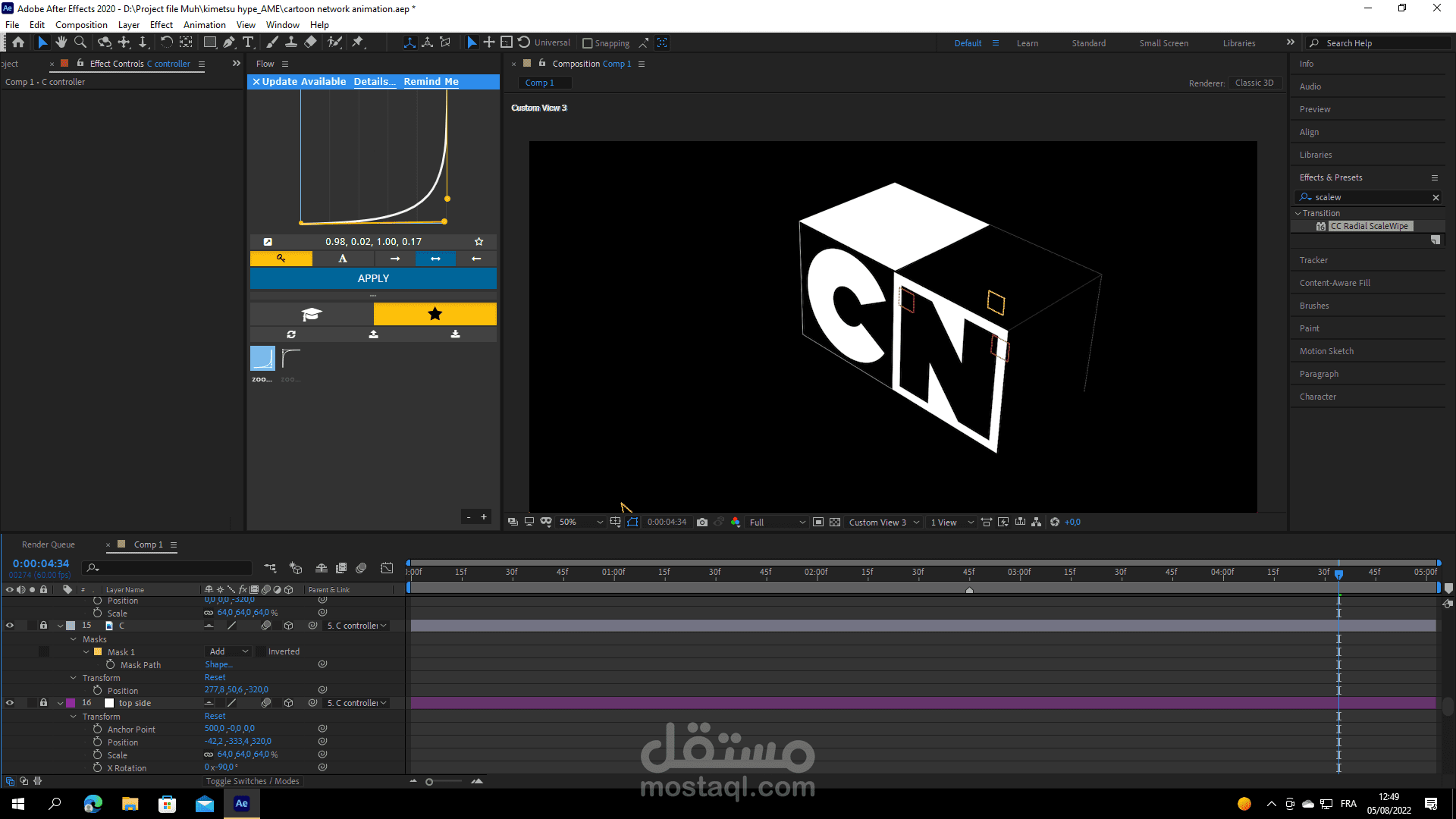This screenshot has height=819, width=1456.
Task: Switch to the Render Queue tab
Action: pyautogui.click(x=49, y=544)
